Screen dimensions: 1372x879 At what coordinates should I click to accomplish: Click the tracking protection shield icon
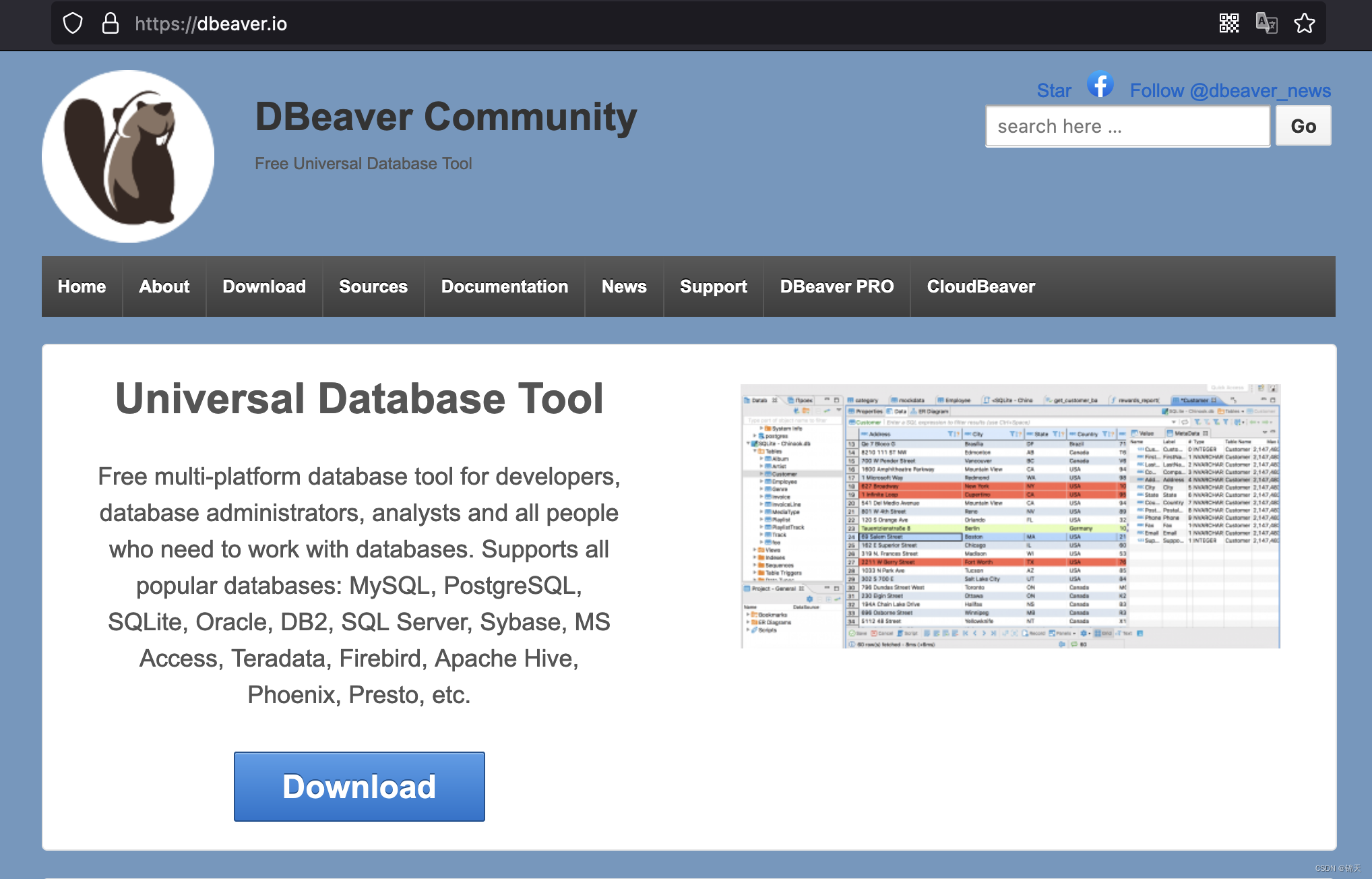pyautogui.click(x=73, y=24)
